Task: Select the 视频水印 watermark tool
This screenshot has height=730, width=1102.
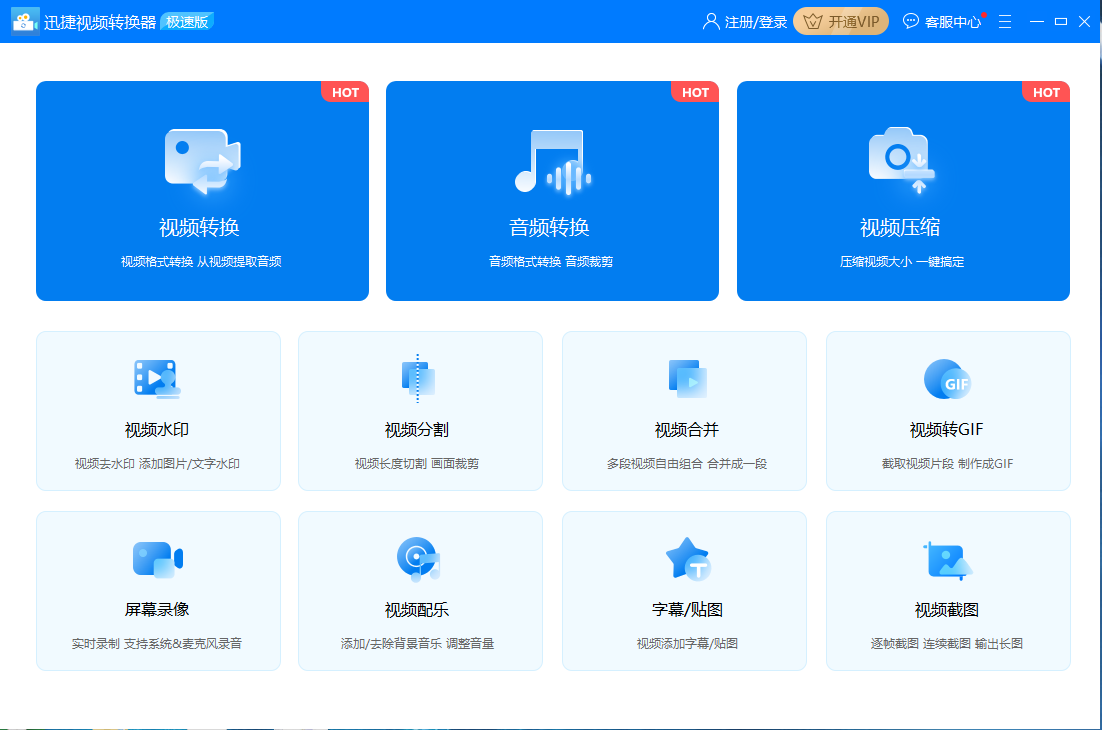Action: (x=157, y=410)
